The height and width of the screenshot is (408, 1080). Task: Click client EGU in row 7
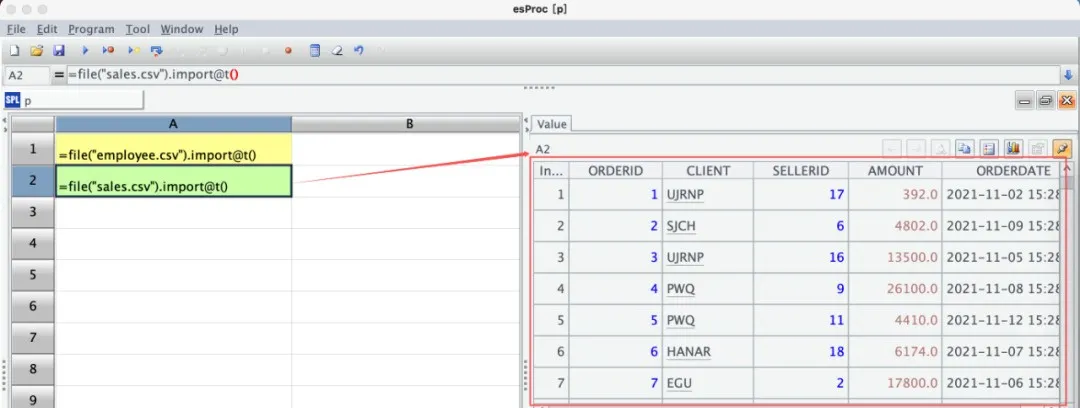point(708,383)
